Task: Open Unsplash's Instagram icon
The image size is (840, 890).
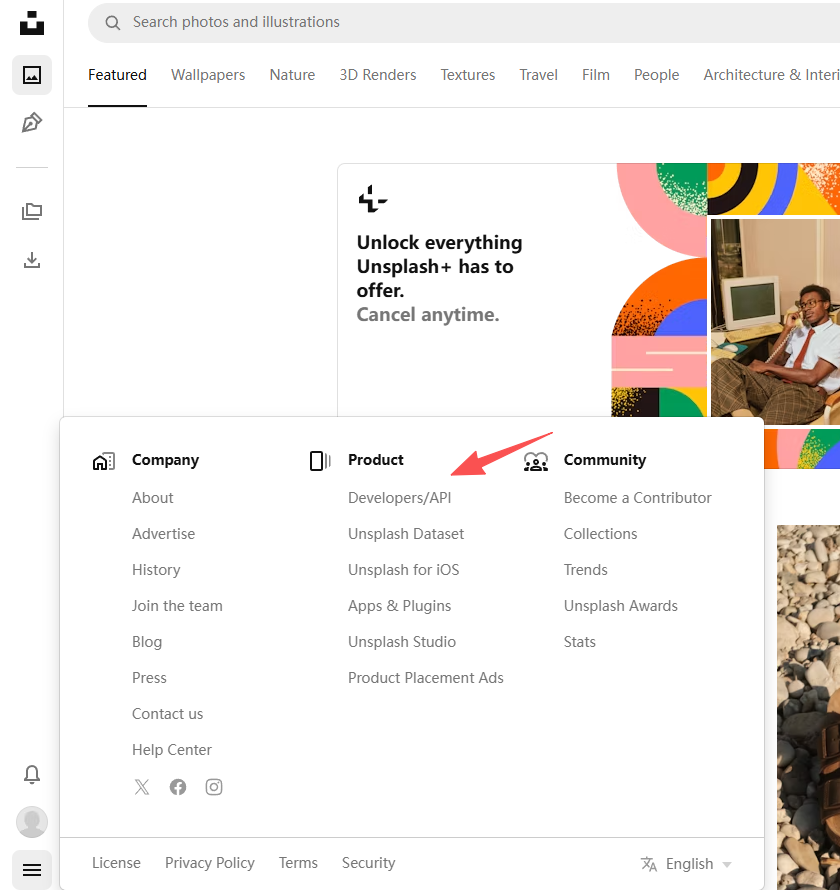Action: 213,787
